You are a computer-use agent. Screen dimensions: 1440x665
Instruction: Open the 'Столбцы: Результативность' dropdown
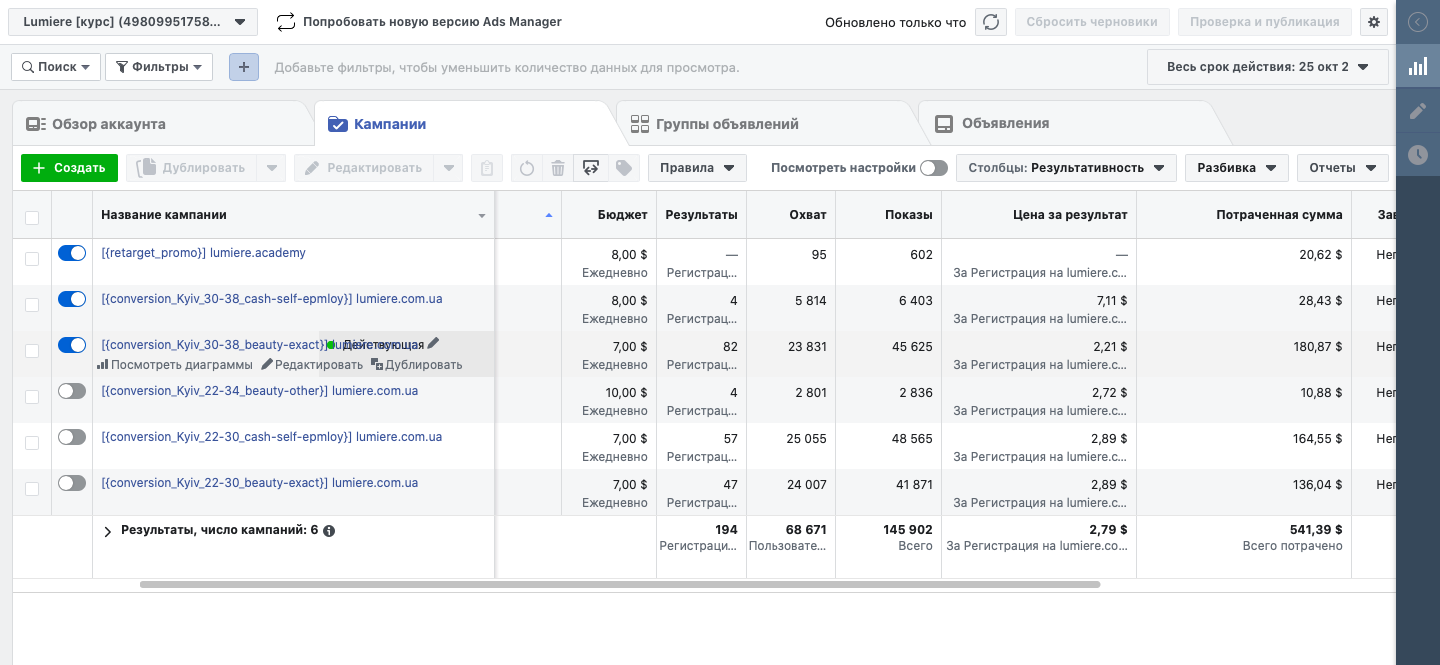pyautogui.click(x=1066, y=168)
